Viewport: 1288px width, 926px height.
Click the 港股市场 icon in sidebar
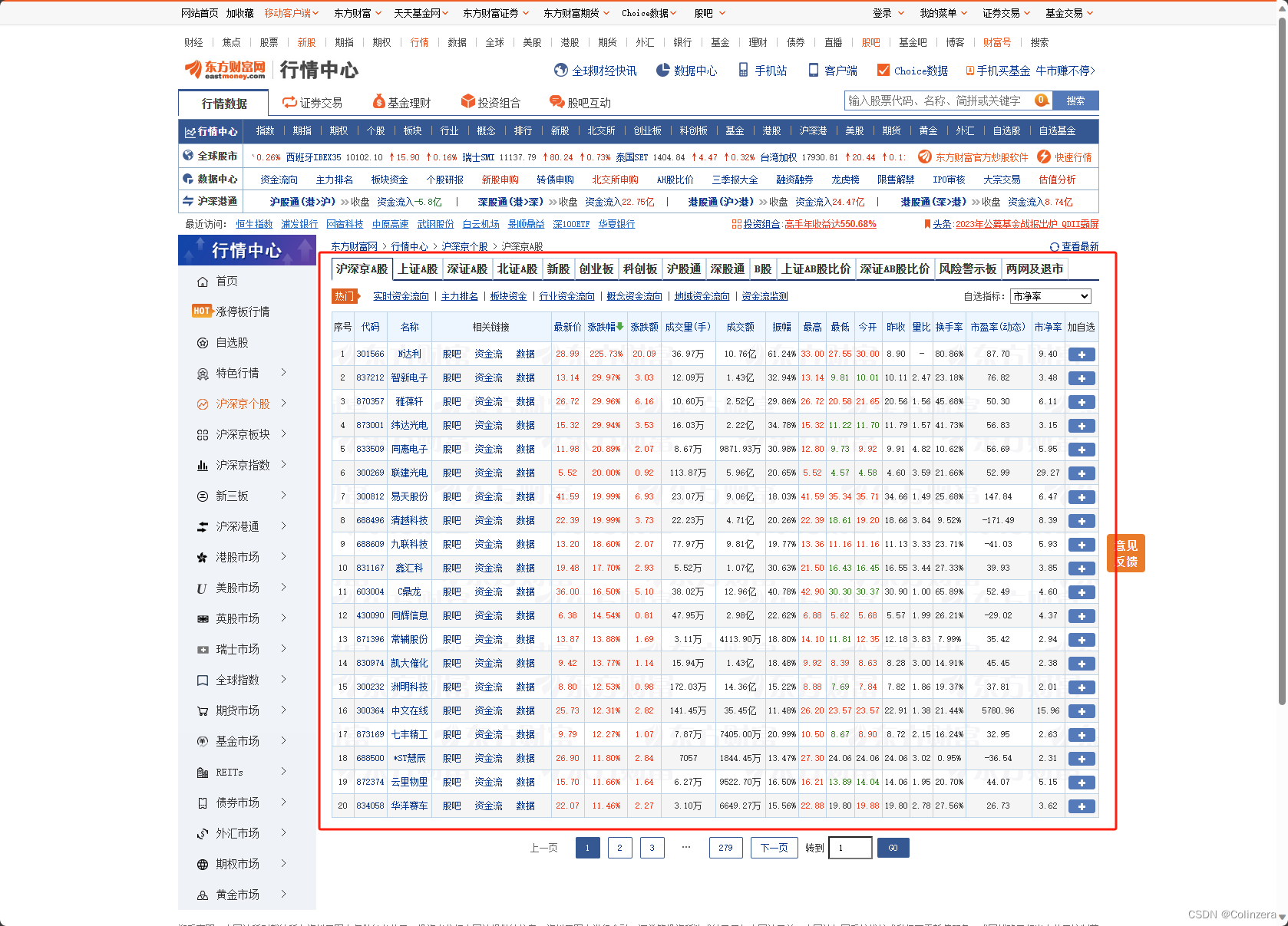[203, 558]
